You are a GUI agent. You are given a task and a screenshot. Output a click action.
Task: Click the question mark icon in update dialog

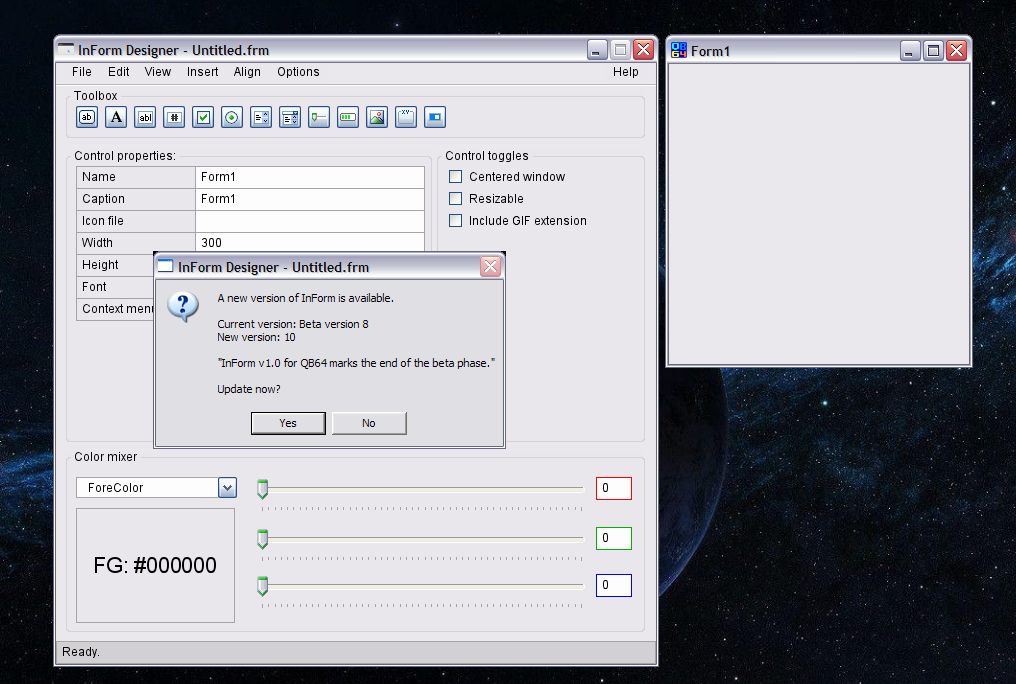(x=183, y=306)
